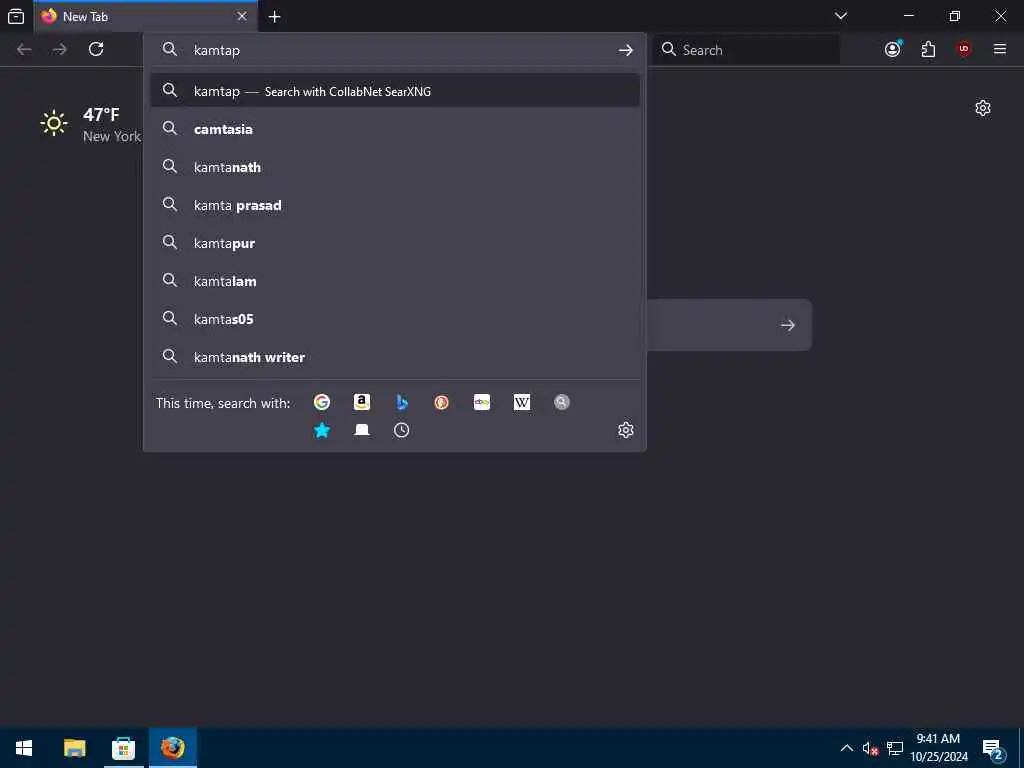The image size is (1024, 768).
Task: Close the New Tab tab
Action: coord(242,16)
